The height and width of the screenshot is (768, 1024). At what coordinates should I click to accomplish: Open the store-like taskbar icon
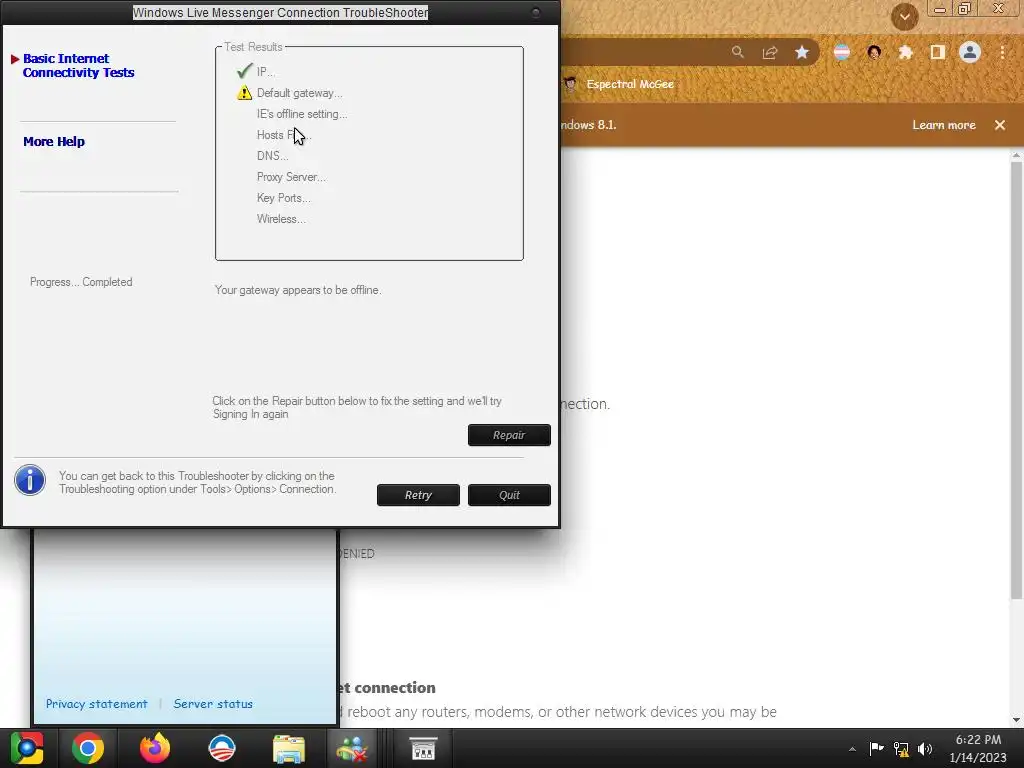click(423, 748)
